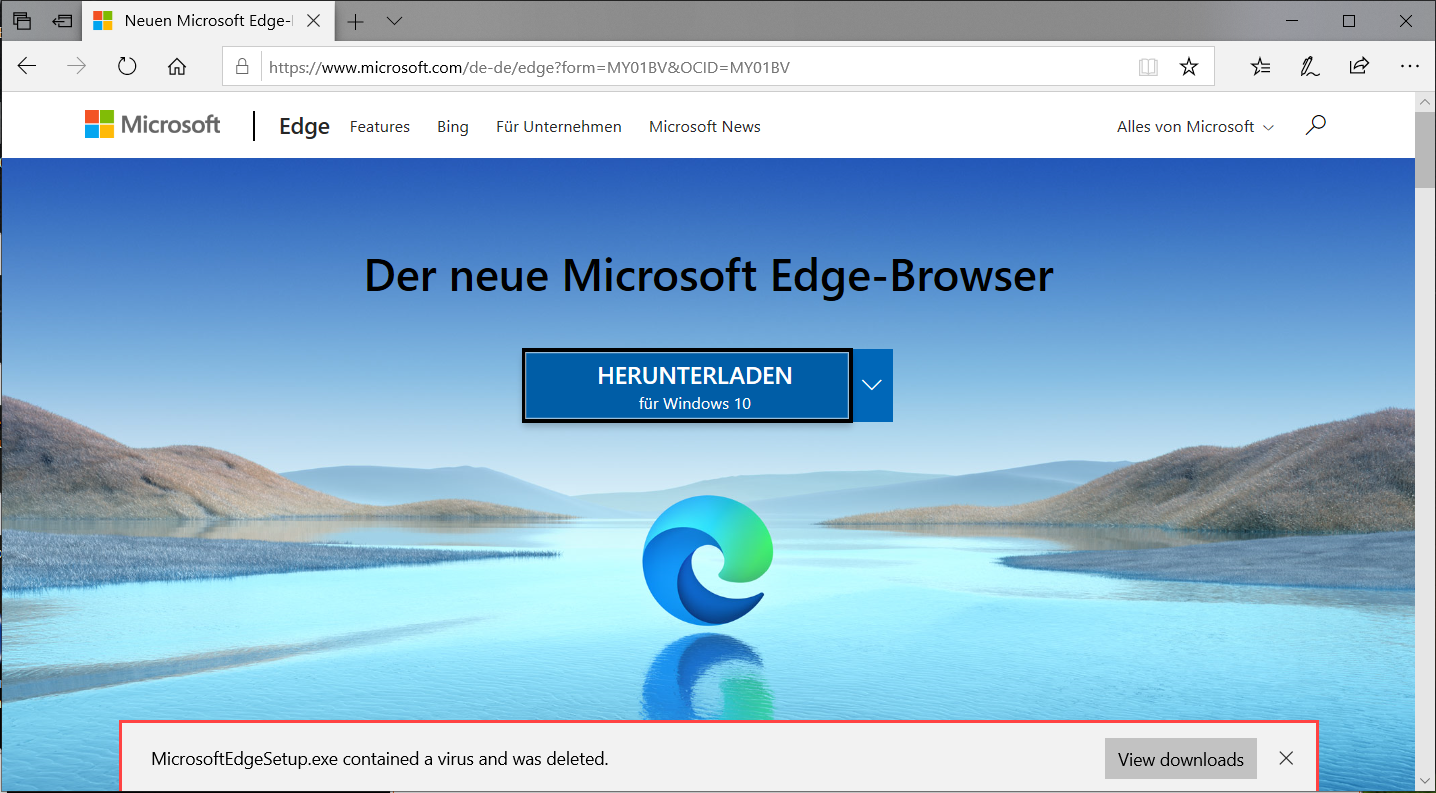Image resolution: width=1436 pixels, height=793 pixels.
Task: Click the Microsoft logo
Action: 153,125
